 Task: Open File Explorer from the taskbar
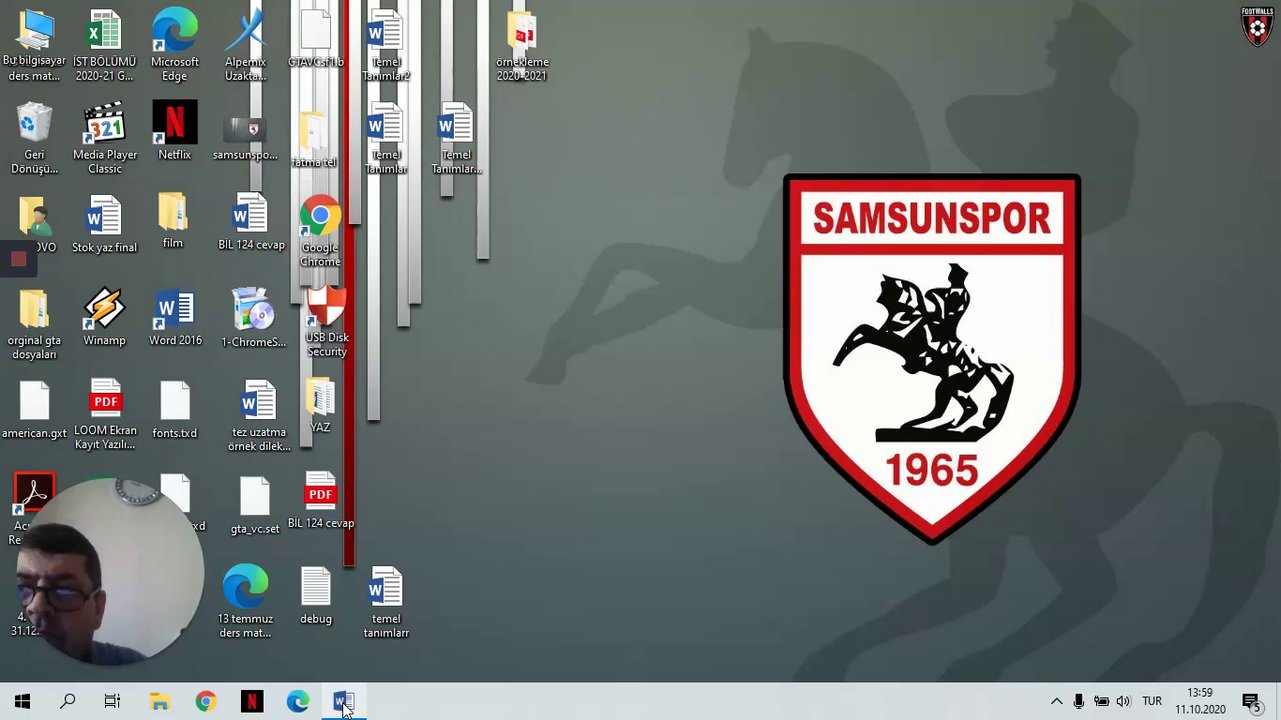click(x=159, y=702)
